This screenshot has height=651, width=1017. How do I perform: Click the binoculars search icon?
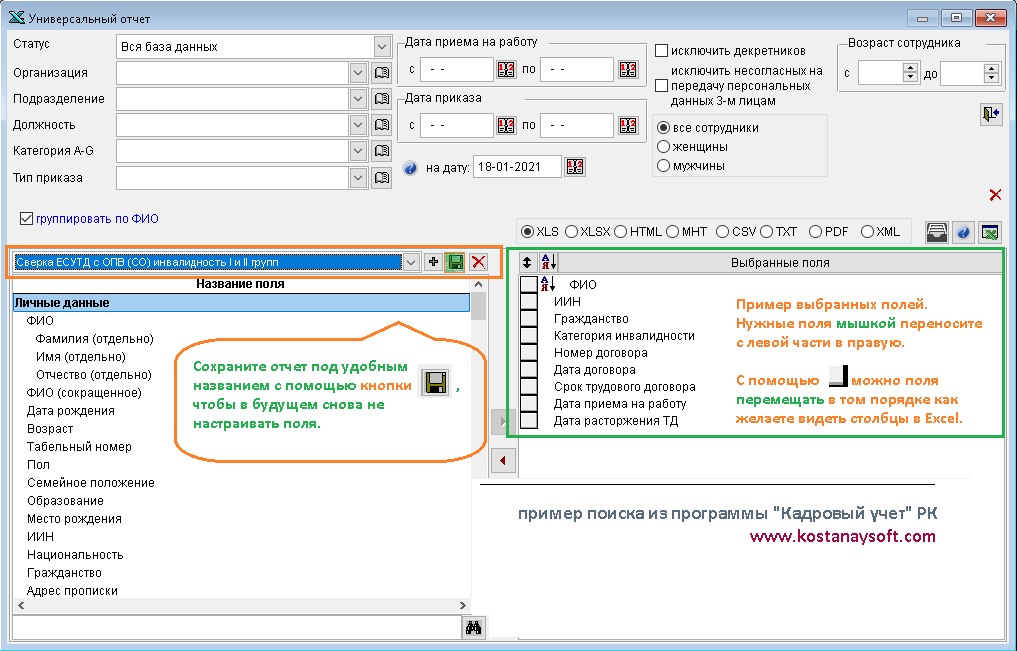[x=473, y=628]
